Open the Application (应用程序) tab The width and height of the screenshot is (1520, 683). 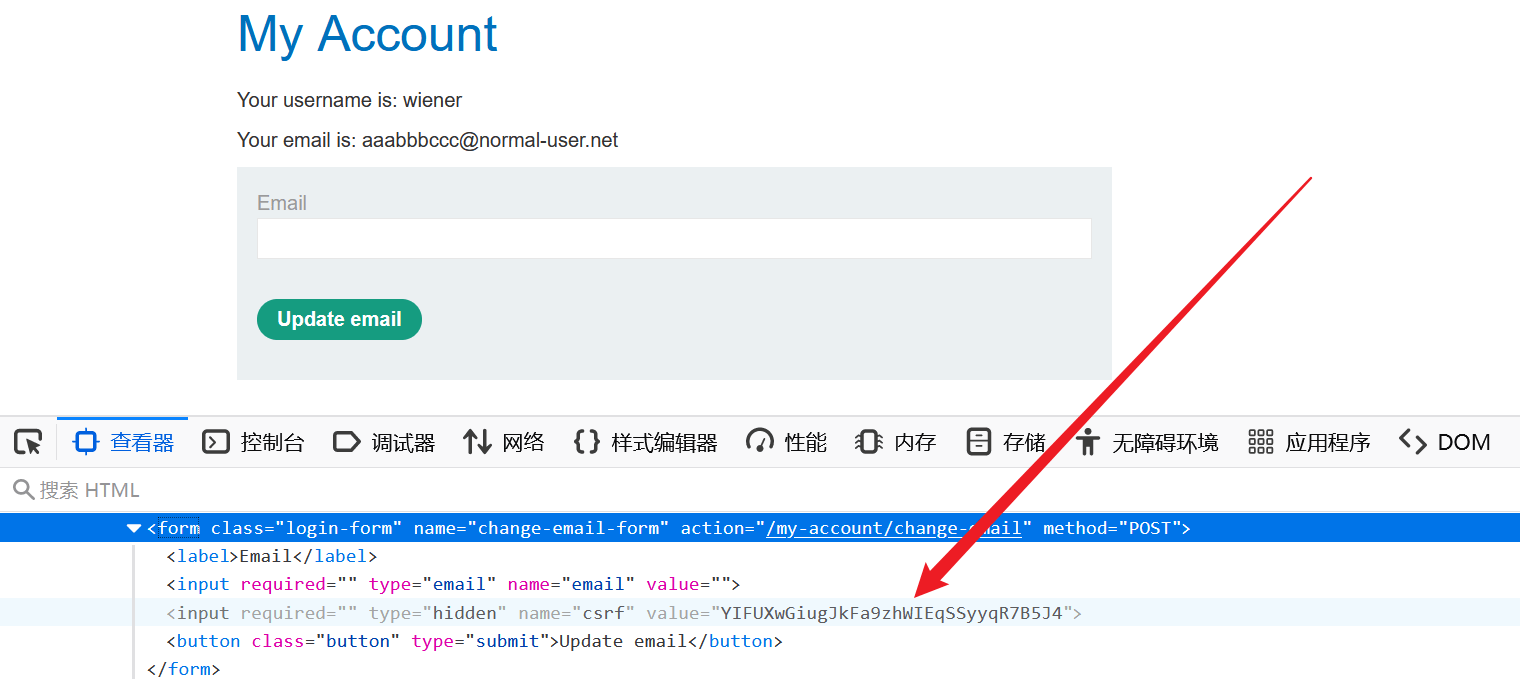click(x=1309, y=442)
